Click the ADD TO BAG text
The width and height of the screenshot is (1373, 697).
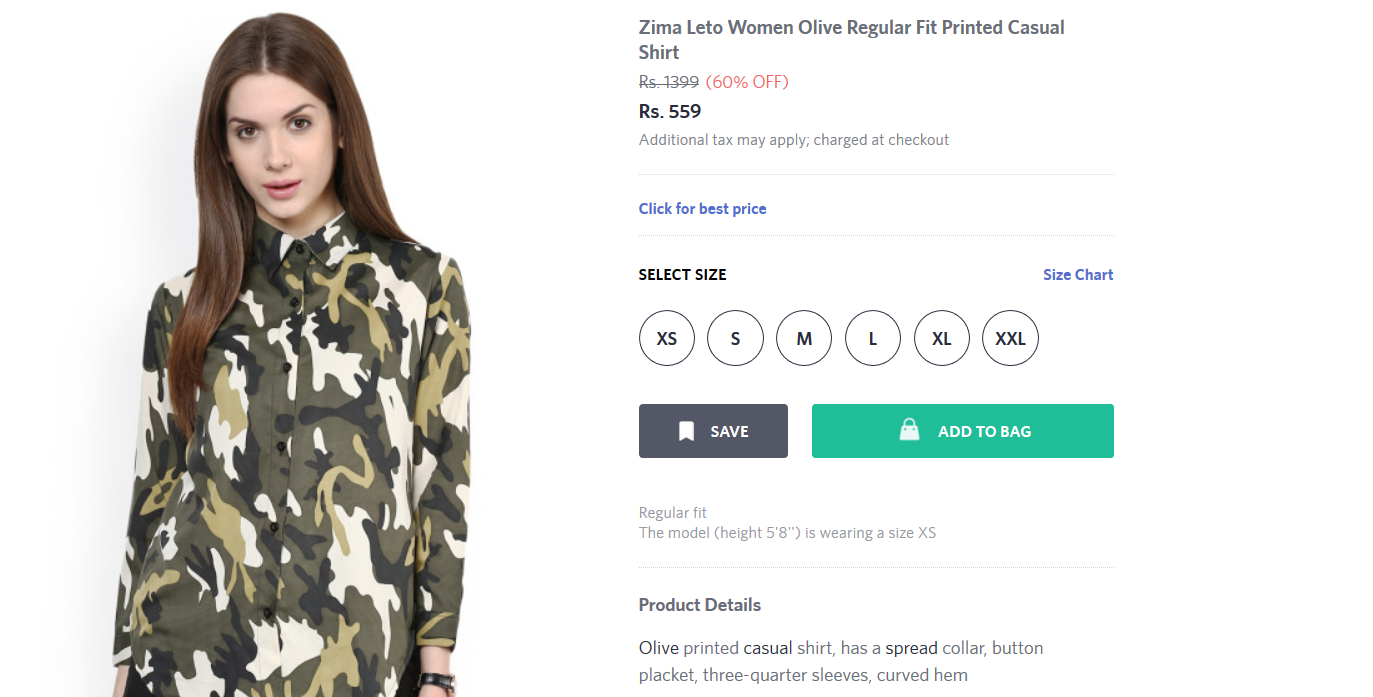tap(984, 432)
